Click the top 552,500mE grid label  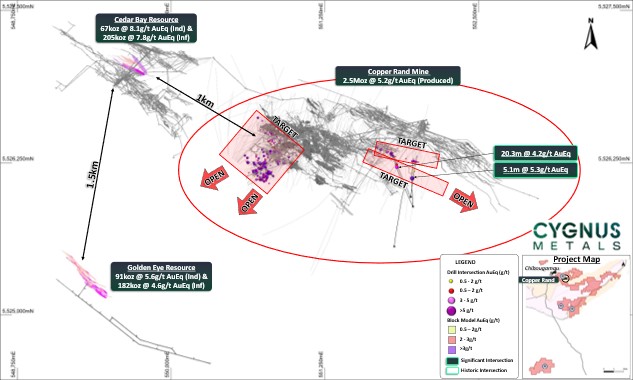click(x=475, y=16)
